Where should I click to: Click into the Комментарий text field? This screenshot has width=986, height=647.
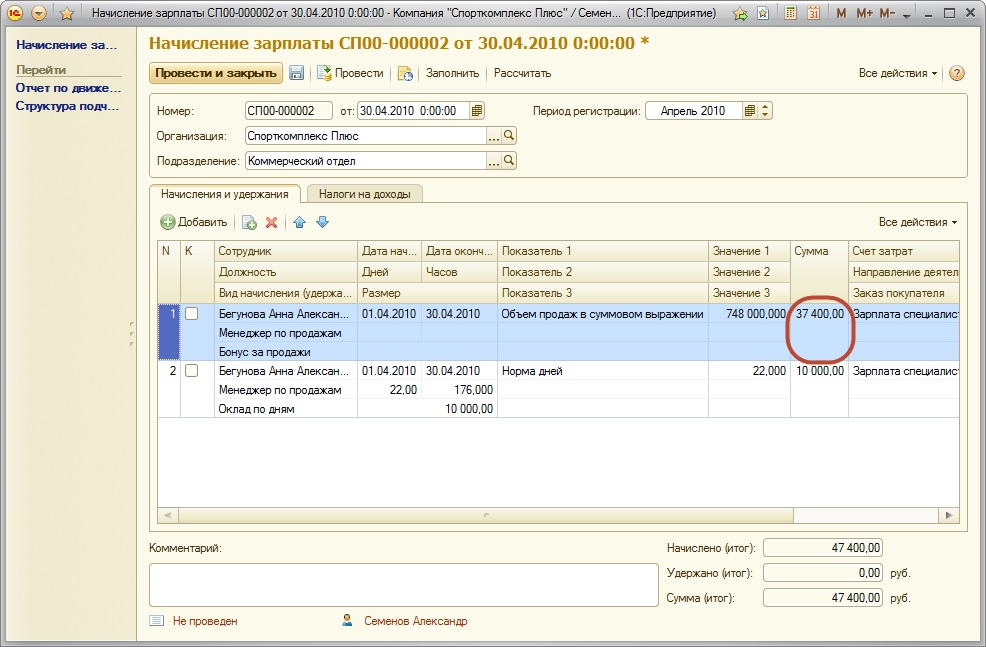pos(398,585)
